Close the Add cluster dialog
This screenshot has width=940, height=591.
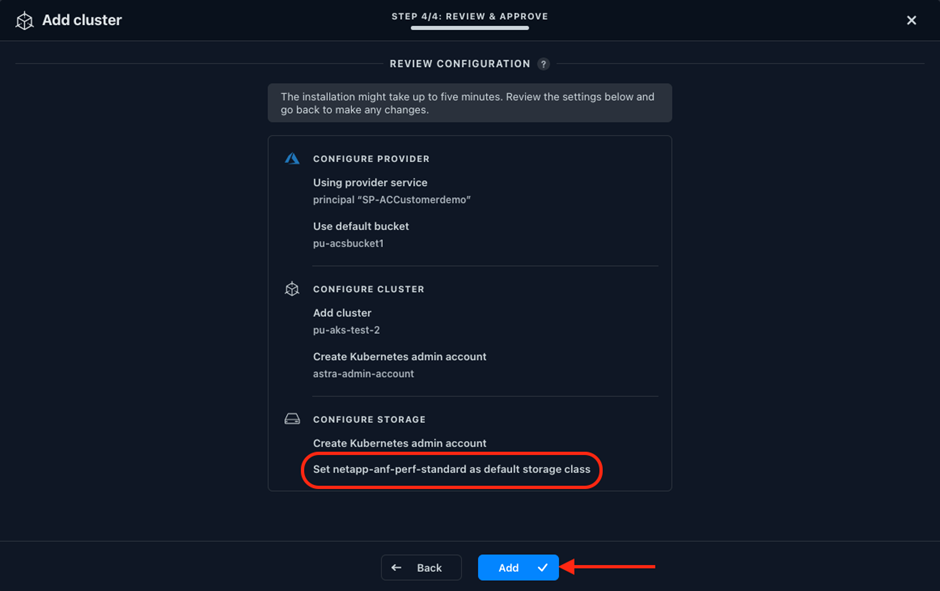click(911, 20)
